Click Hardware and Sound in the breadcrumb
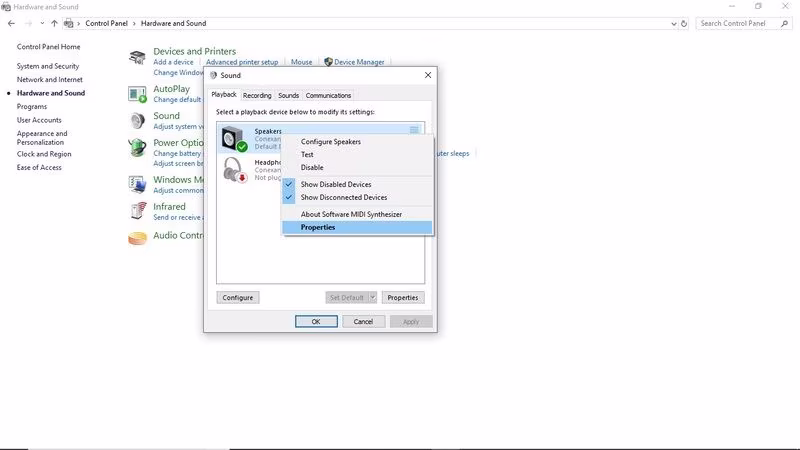The height and width of the screenshot is (450, 800). pos(173,23)
